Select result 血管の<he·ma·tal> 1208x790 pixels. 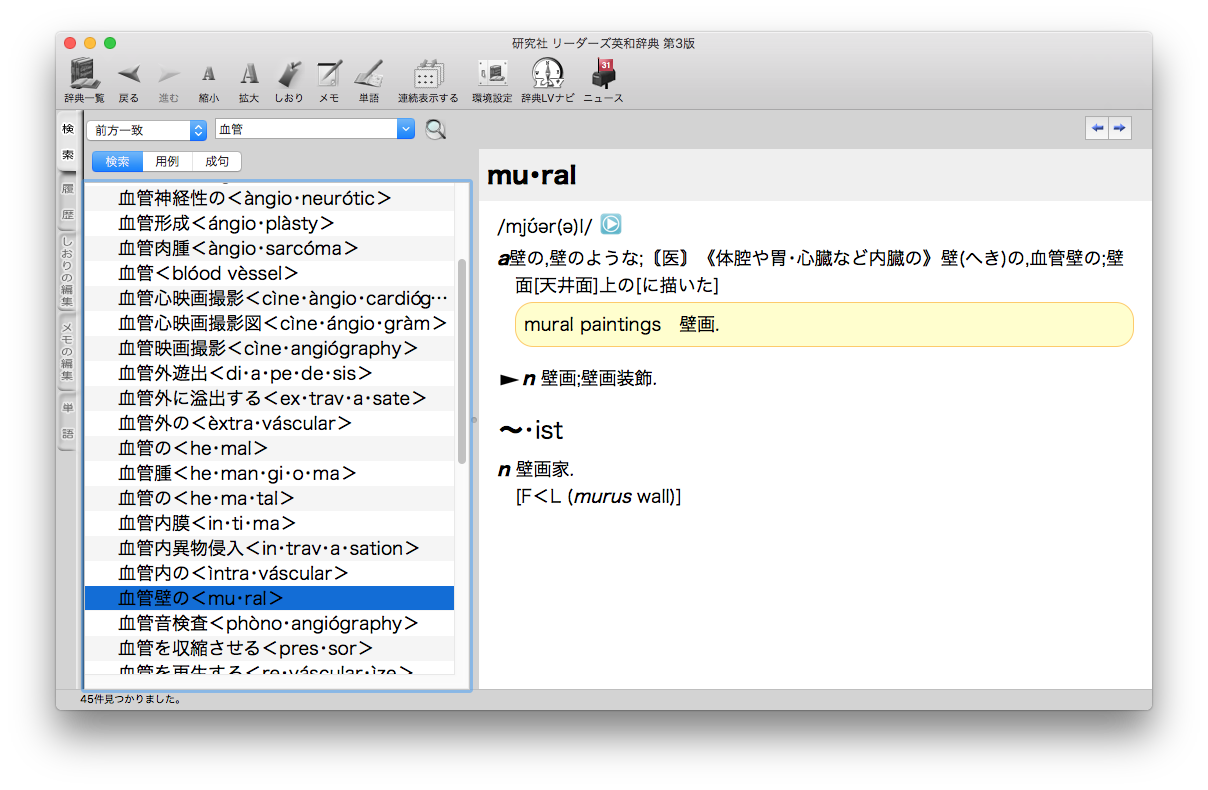(269, 498)
